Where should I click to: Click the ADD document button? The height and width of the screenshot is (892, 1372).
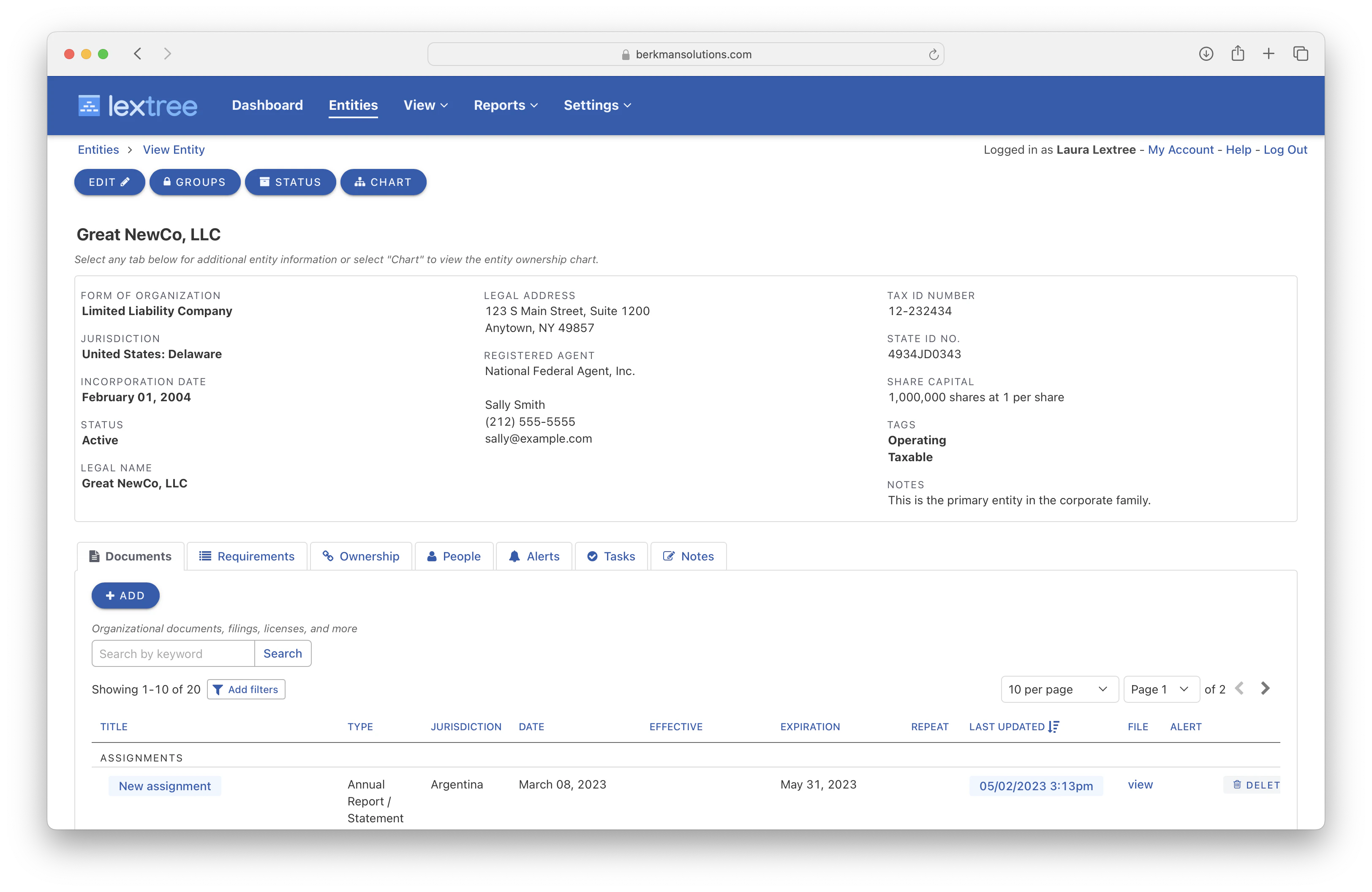pyautogui.click(x=125, y=596)
